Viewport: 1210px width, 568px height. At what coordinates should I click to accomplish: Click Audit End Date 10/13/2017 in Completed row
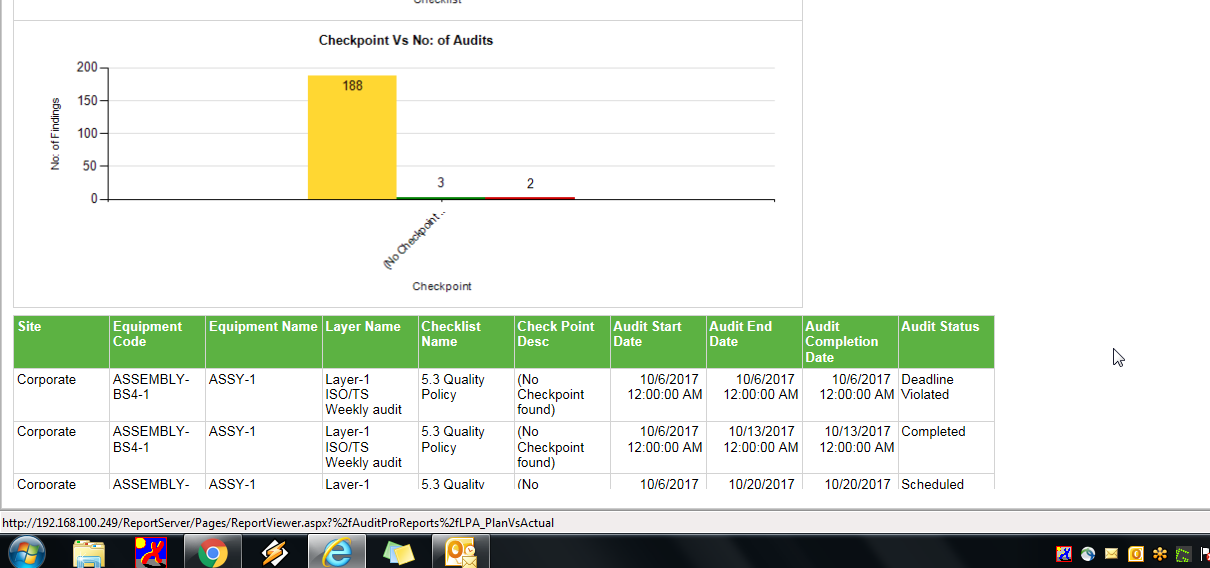761,439
